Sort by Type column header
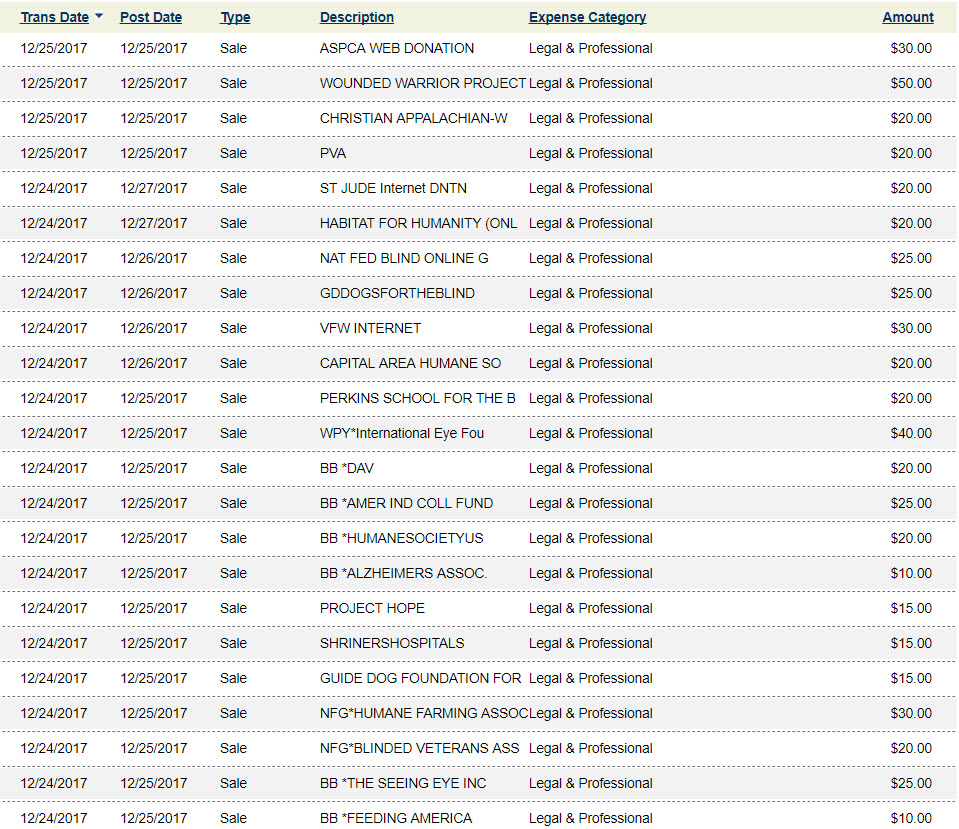The image size is (959, 829). click(235, 17)
